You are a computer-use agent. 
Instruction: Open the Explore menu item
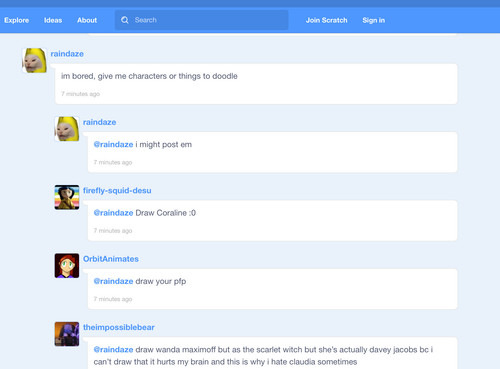[x=16, y=20]
